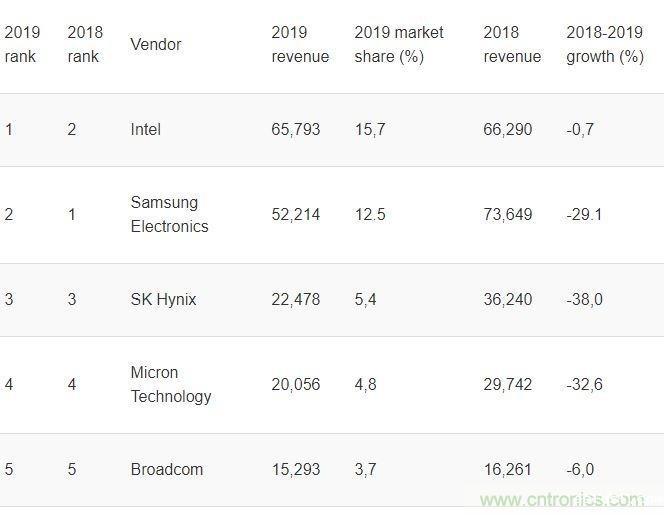This screenshot has width=664, height=515.
Task: Click the 2018 revenue column header
Action: click(x=512, y=44)
